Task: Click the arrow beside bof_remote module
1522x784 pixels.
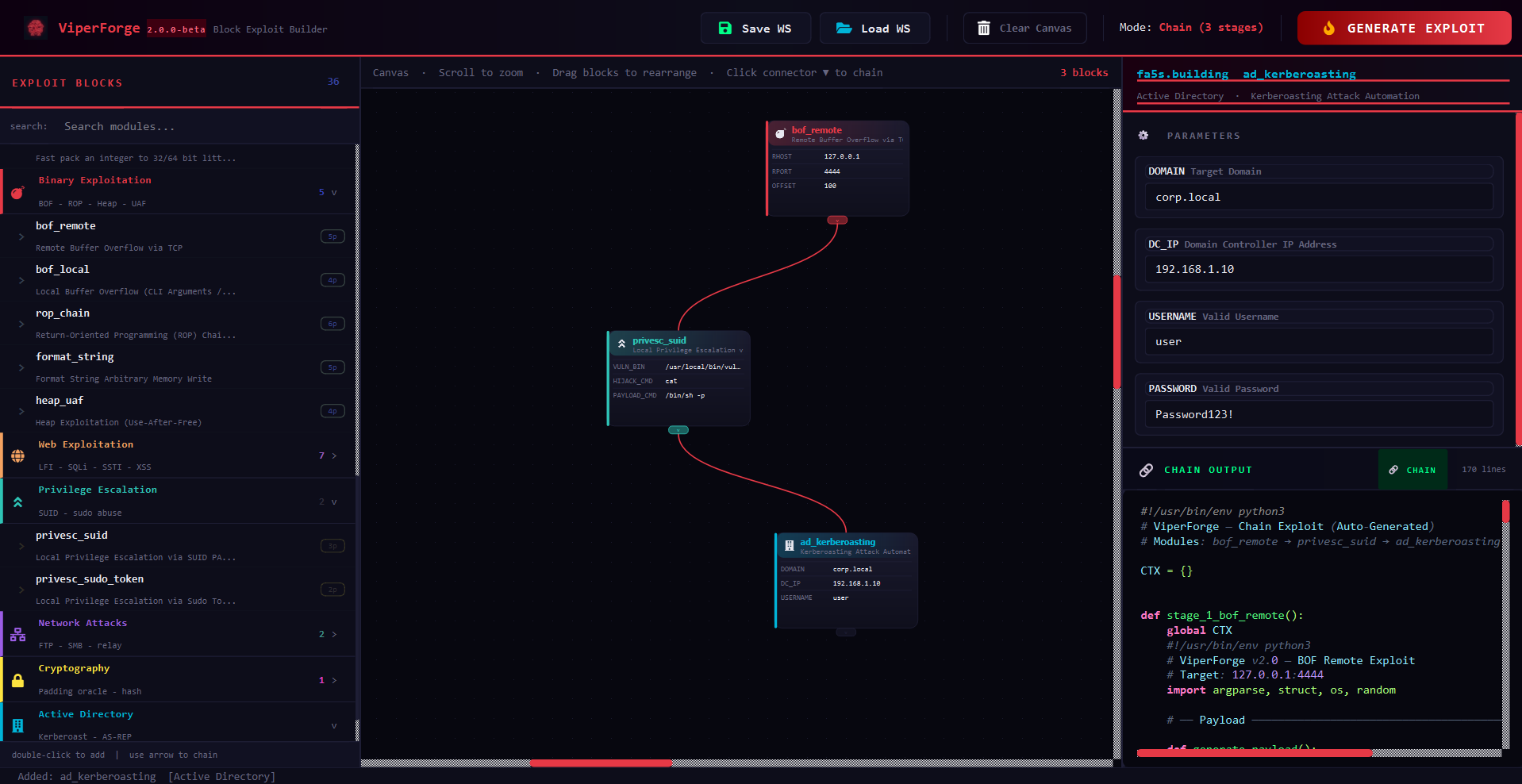Action: pos(21,236)
